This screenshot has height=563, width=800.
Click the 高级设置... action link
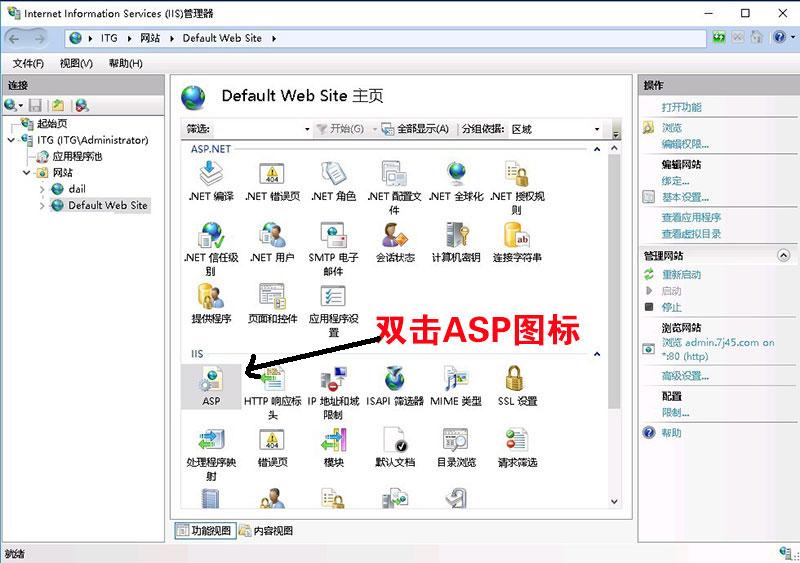coord(685,377)
